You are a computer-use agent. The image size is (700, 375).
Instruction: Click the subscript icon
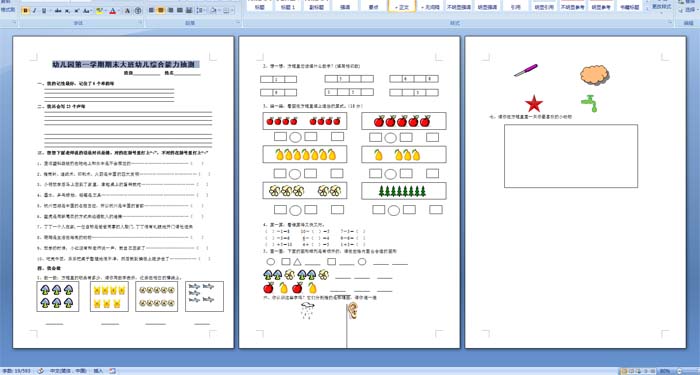67,11
